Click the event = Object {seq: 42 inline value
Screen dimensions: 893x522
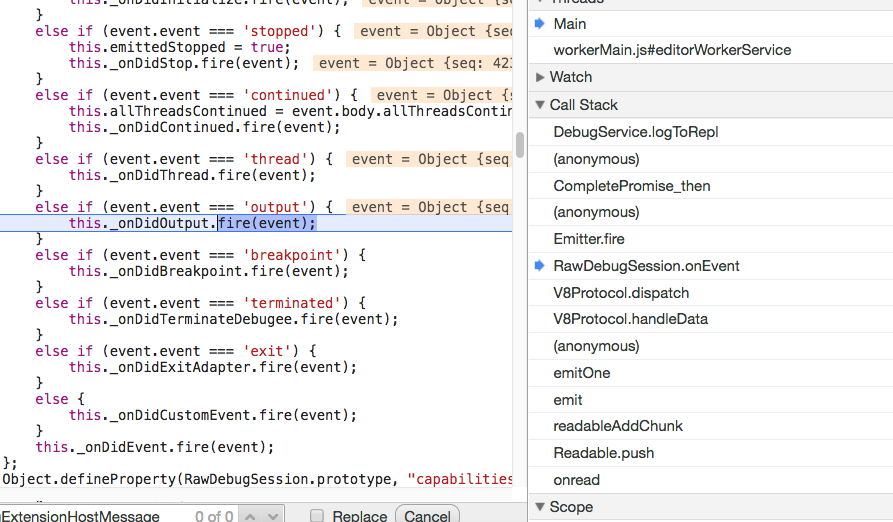tap(412, 63)
